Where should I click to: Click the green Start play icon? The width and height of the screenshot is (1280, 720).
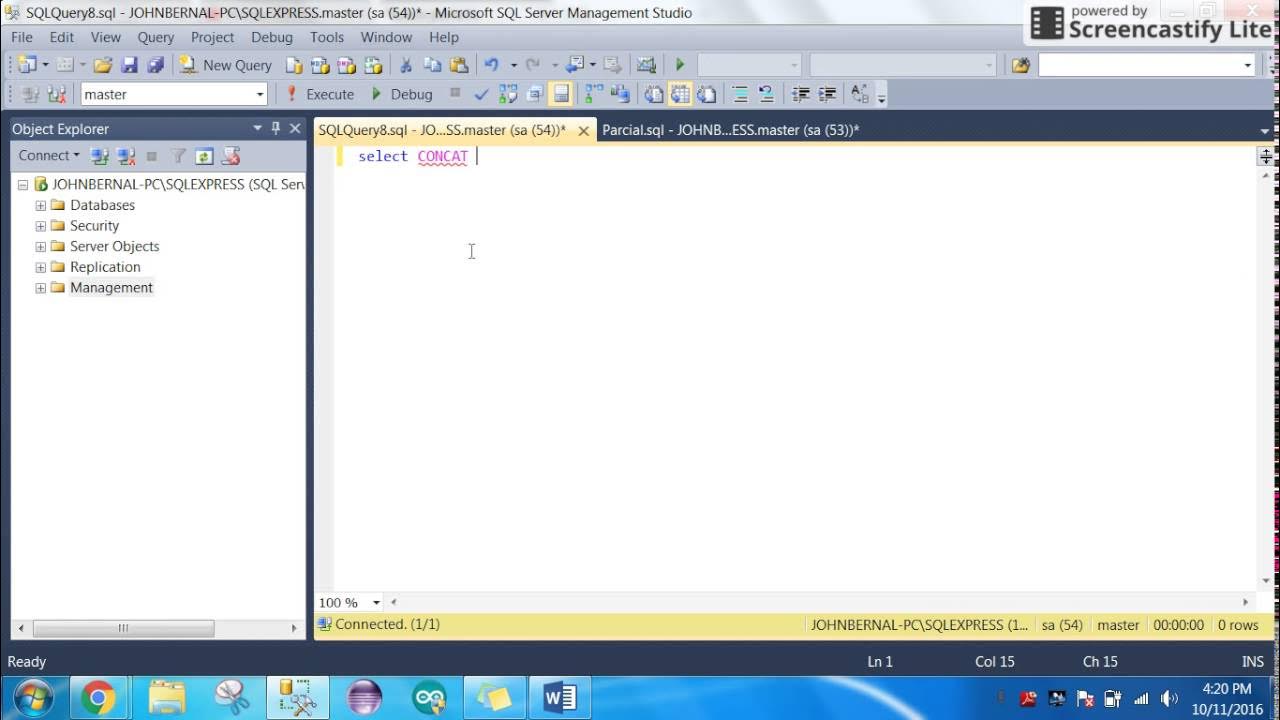click(x=680, y=65)
